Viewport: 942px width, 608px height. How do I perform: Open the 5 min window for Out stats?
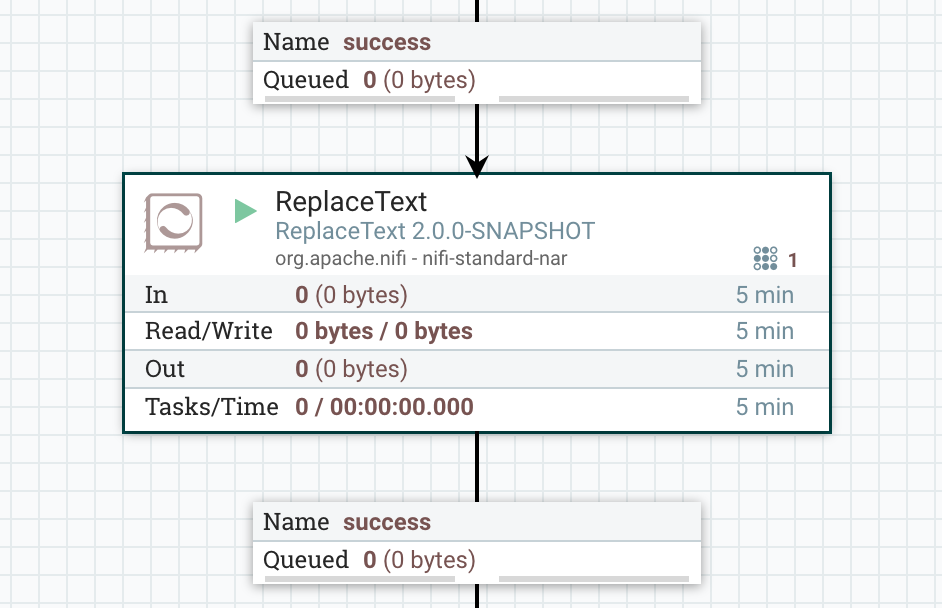tap(765, 368)
